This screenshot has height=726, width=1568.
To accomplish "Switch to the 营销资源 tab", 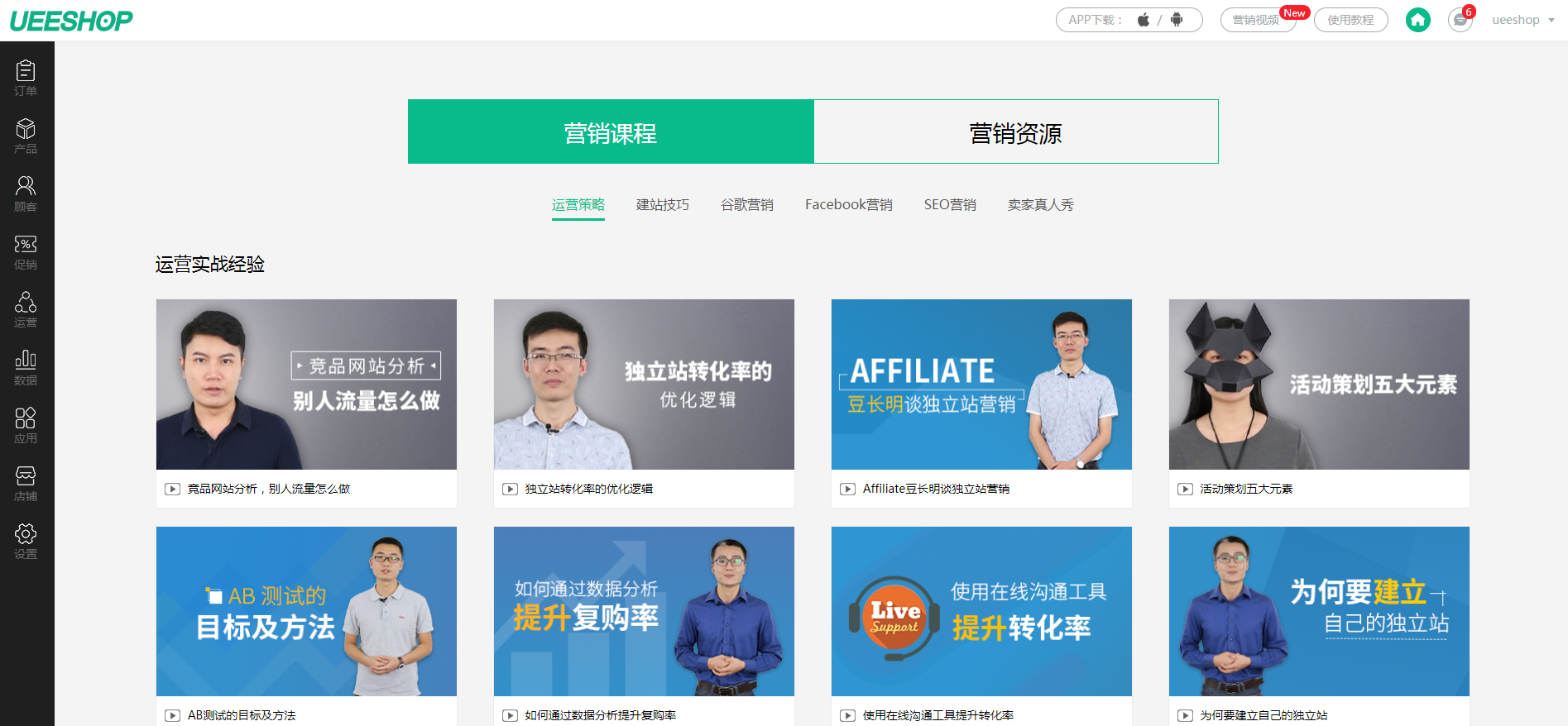I will [x=1016, y=131].
